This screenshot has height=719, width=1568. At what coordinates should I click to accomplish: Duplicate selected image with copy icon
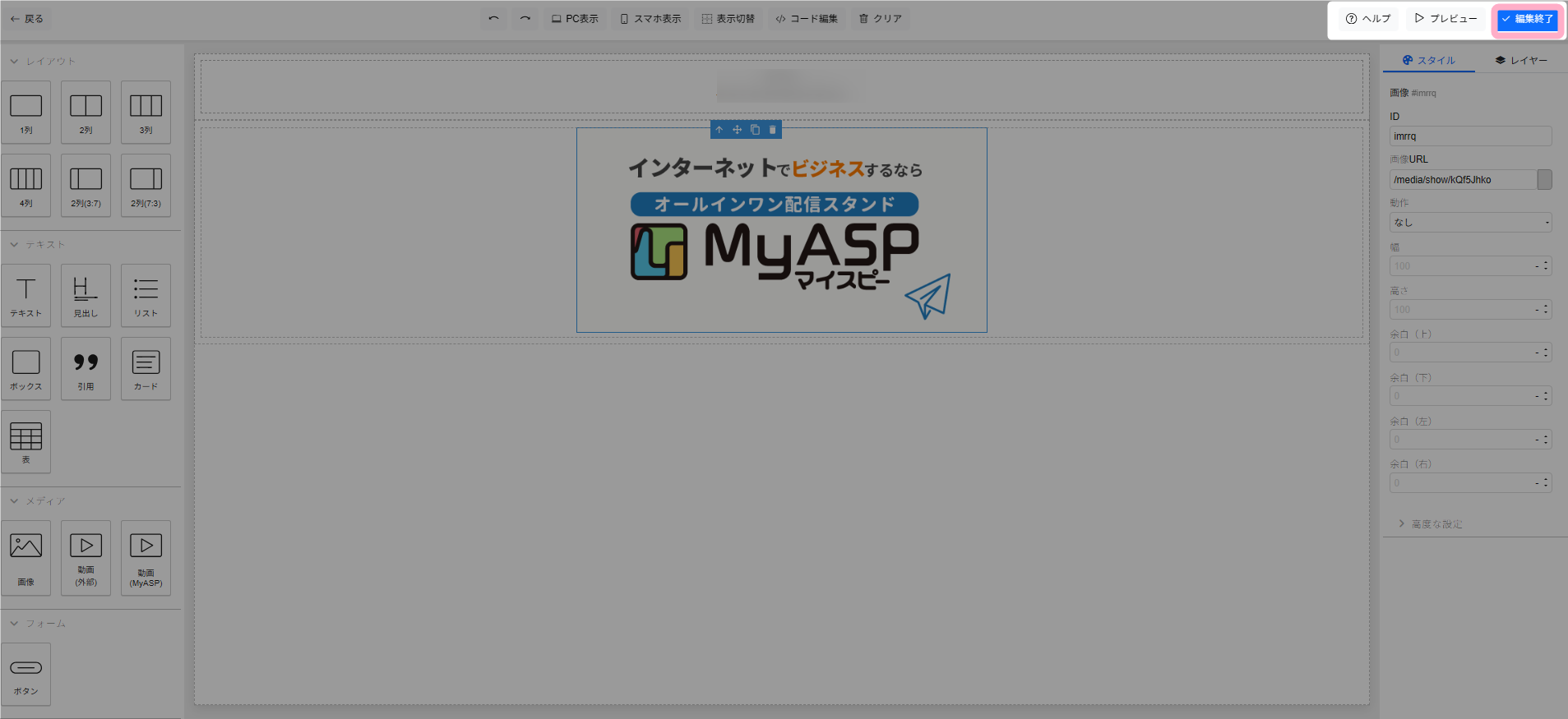pyautogui.click(x=755, y=130)
